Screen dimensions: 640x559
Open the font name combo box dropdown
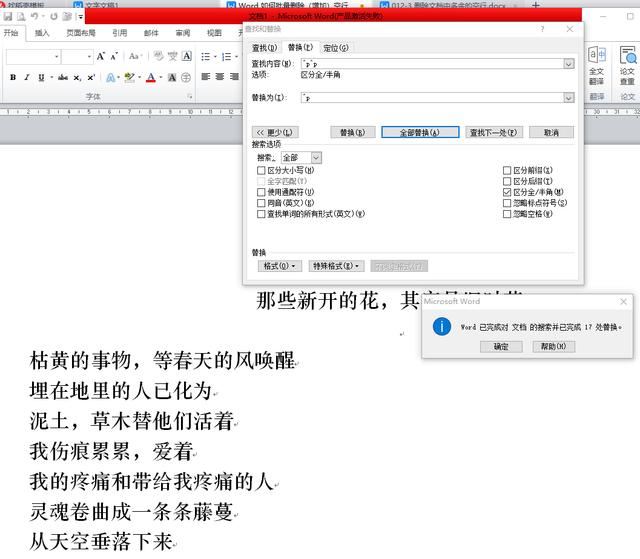[56, 56]
